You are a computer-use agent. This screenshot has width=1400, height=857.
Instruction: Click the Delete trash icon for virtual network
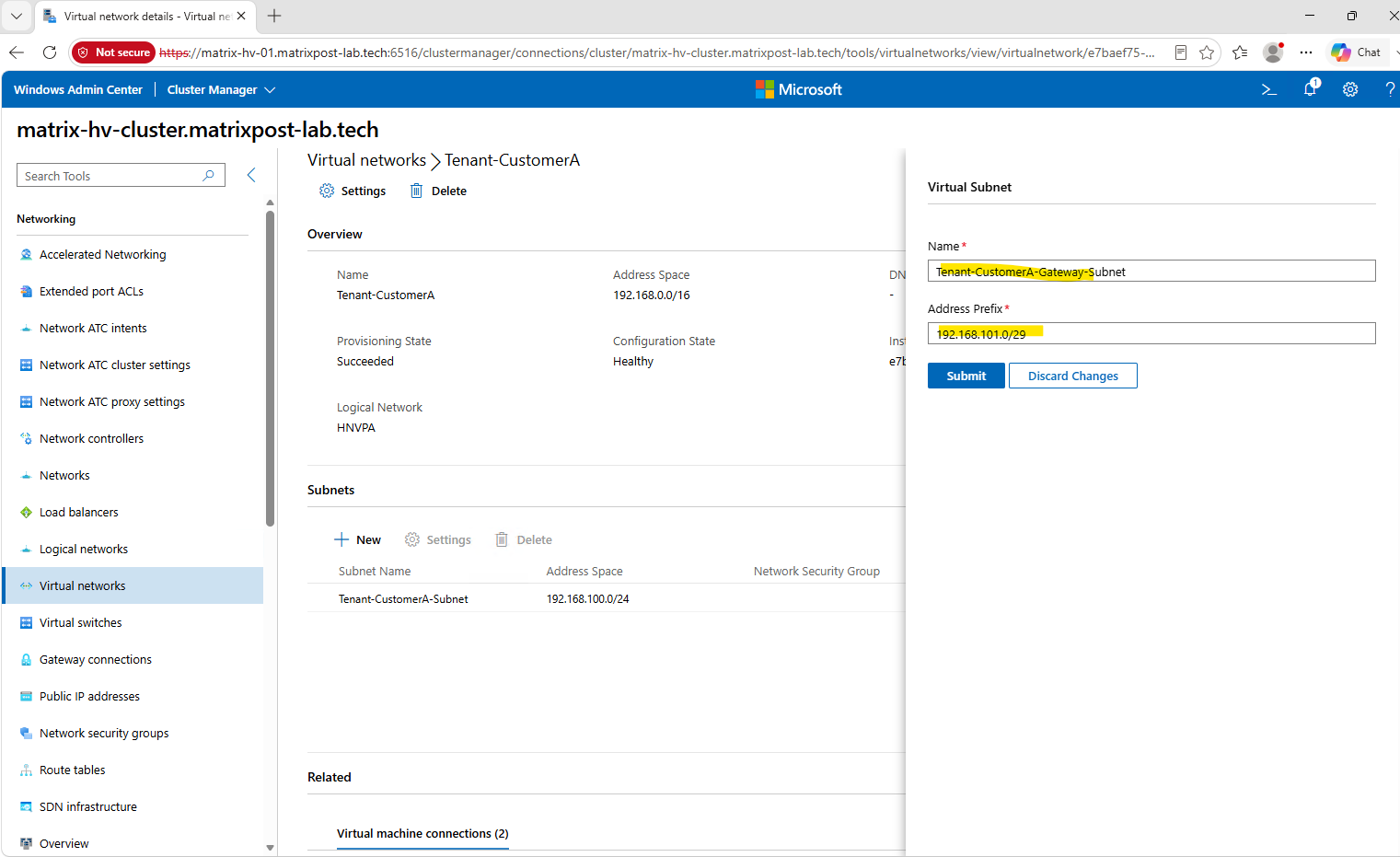pos(416,191)
